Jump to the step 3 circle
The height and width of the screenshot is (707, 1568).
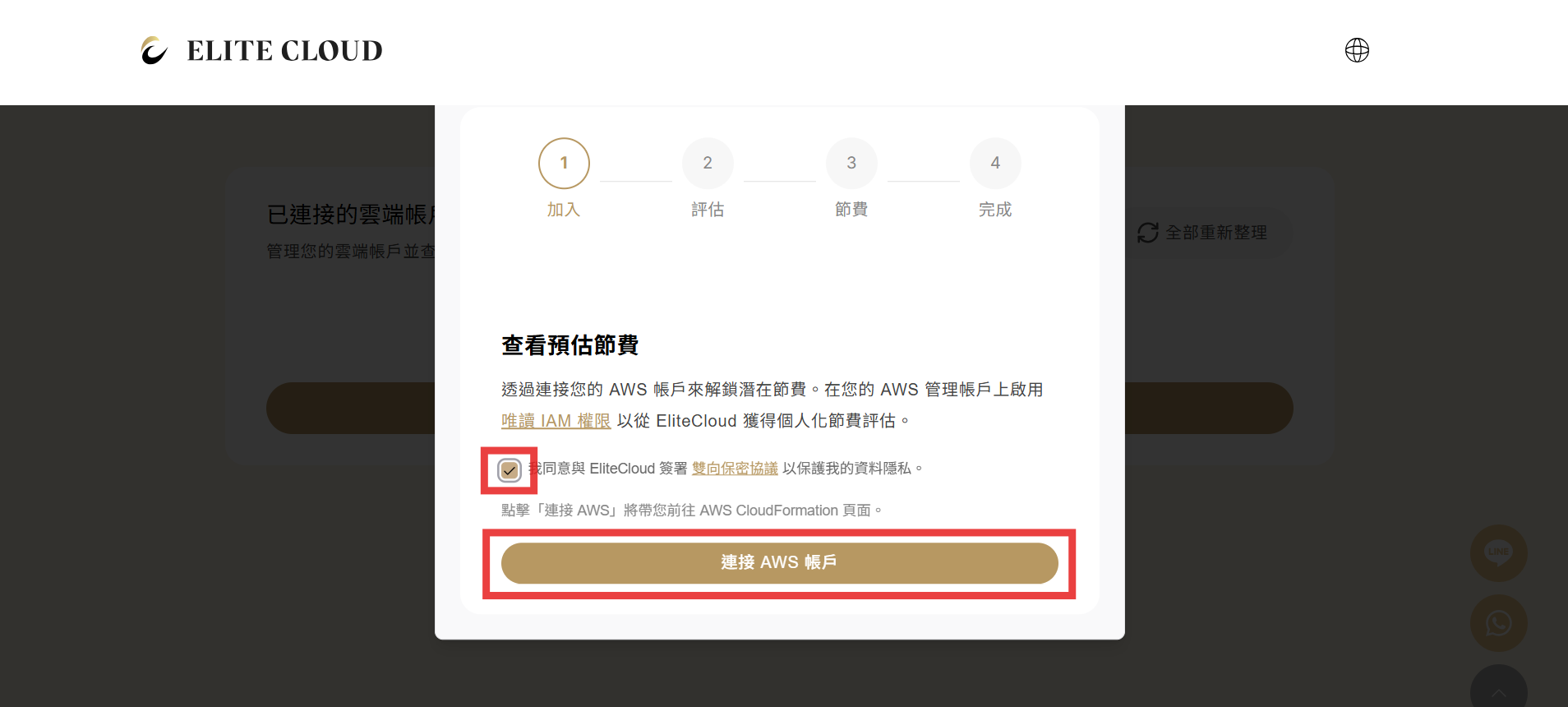point(851,163)
